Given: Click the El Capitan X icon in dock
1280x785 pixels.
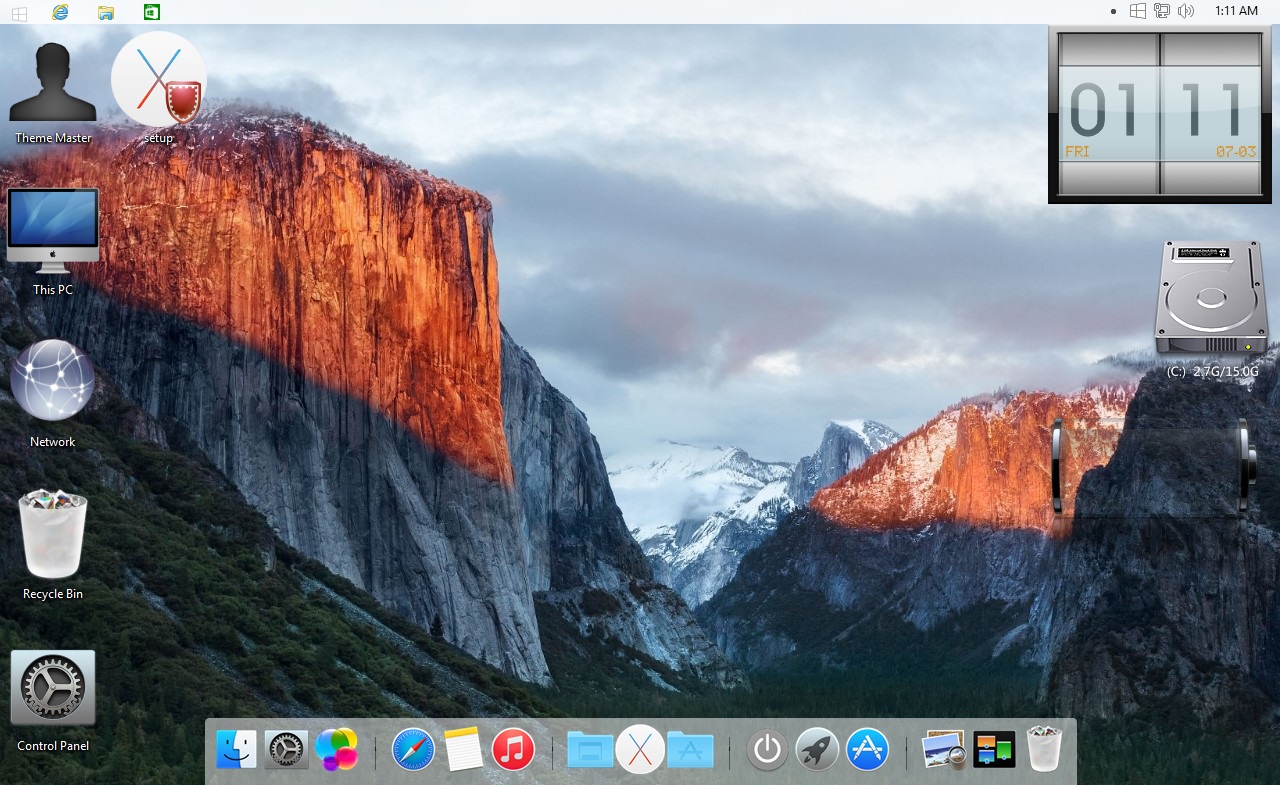Looking at the screenshot, I should point(640,749).
